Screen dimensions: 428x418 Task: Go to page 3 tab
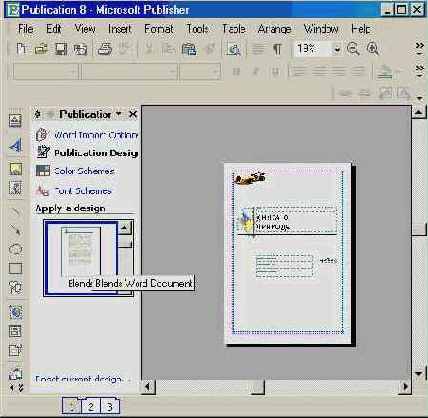[109, 407]
